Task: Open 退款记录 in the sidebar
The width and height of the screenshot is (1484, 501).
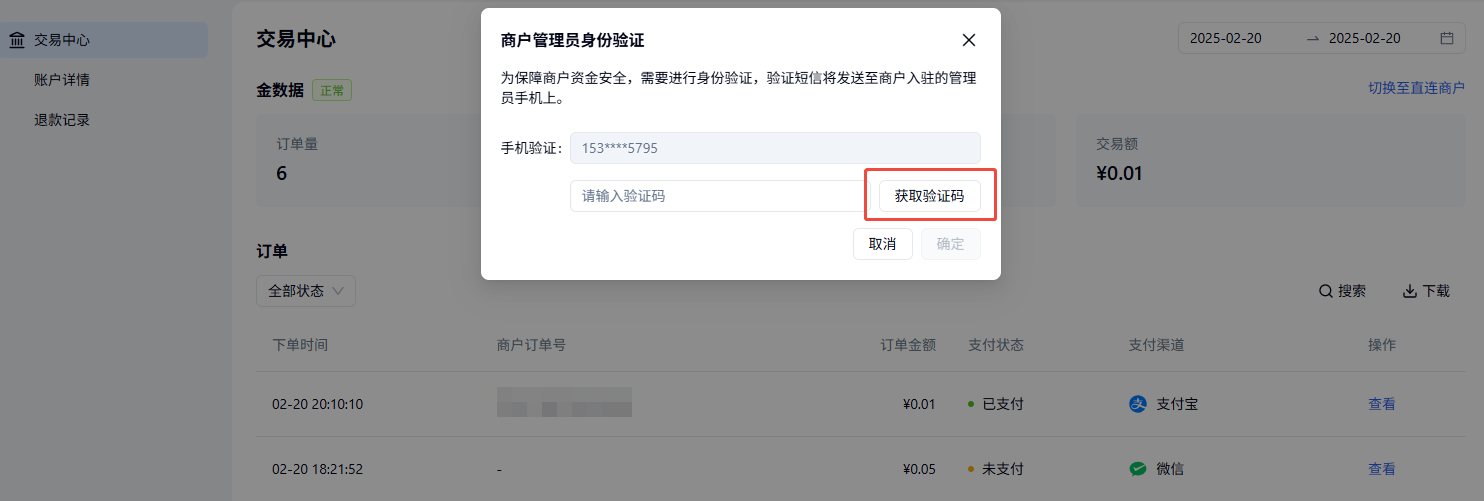Action: coord(62,120)
